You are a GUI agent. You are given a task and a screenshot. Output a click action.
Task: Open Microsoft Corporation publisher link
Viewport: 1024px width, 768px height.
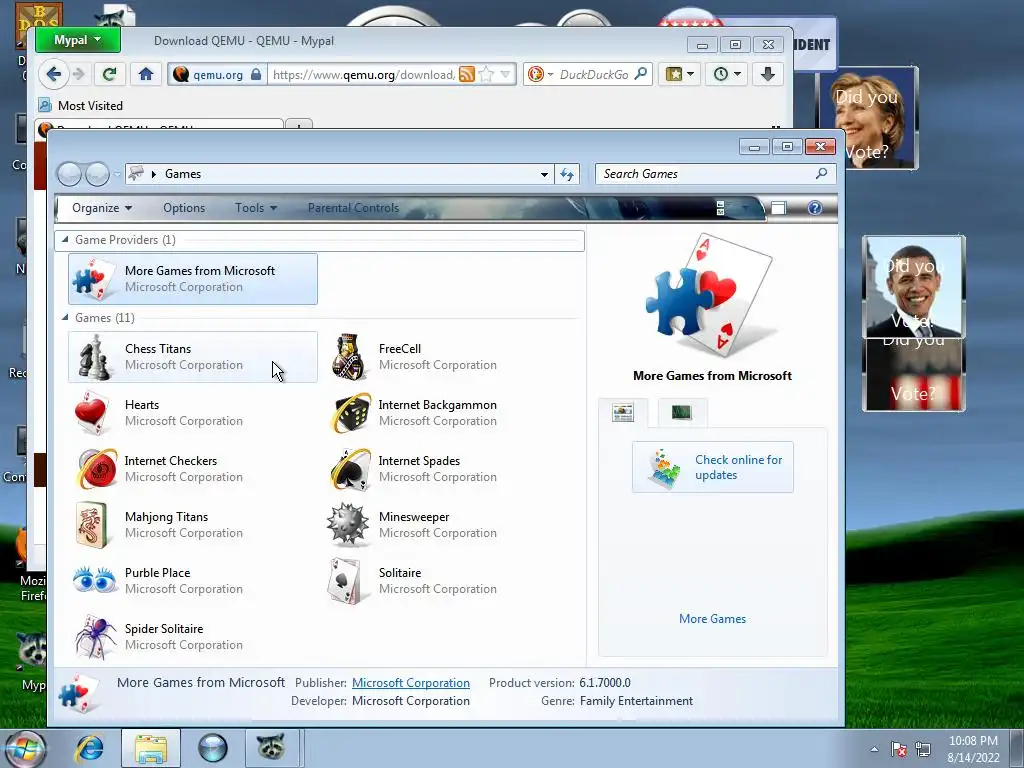[x=411, y=683]
